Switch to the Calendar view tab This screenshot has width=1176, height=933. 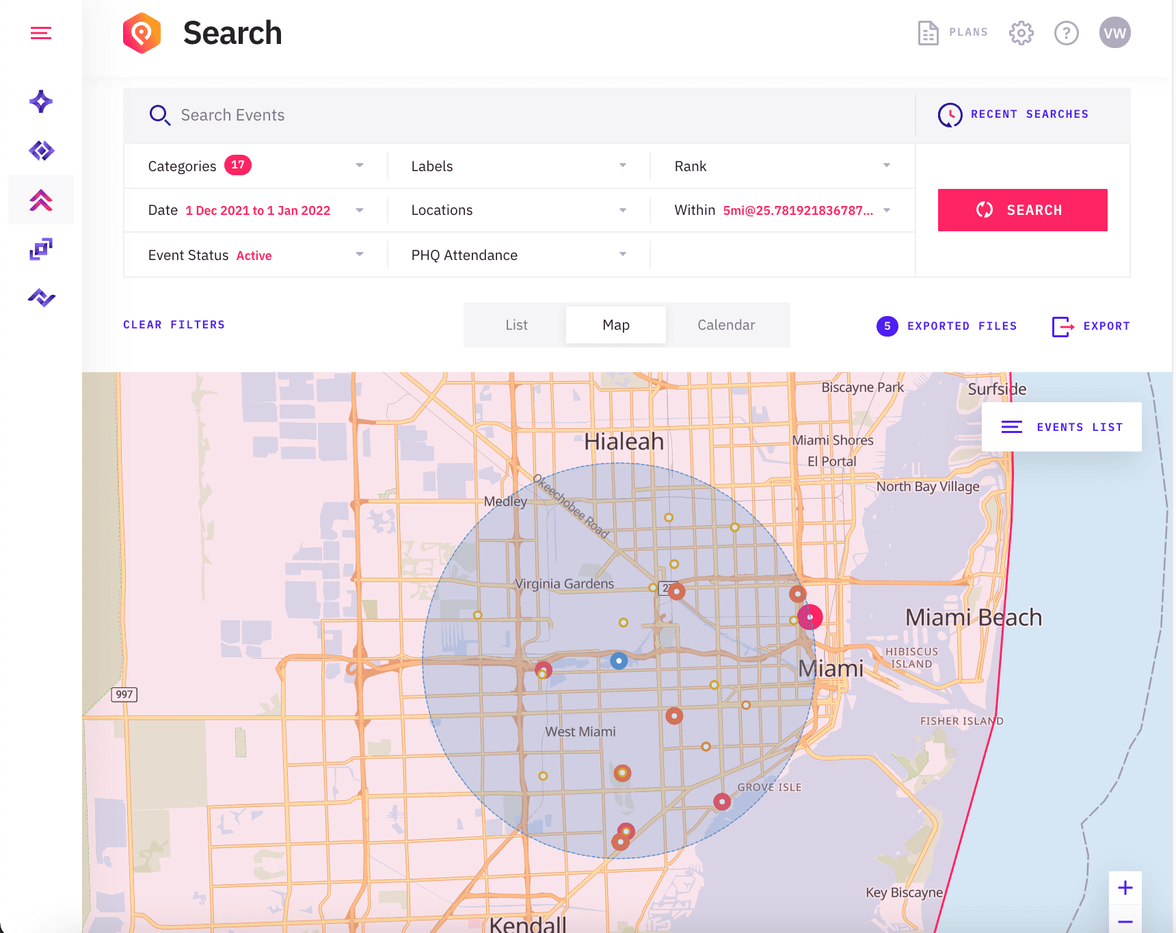[726, 324]
